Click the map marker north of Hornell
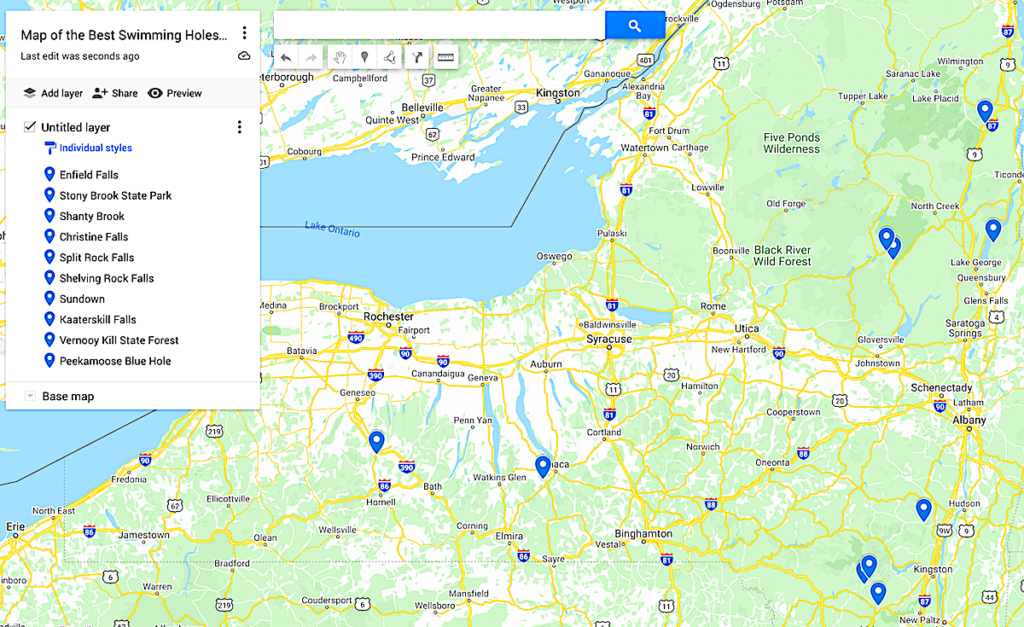1024x627 pixels. pyautogui.click(x=376, y=442)
